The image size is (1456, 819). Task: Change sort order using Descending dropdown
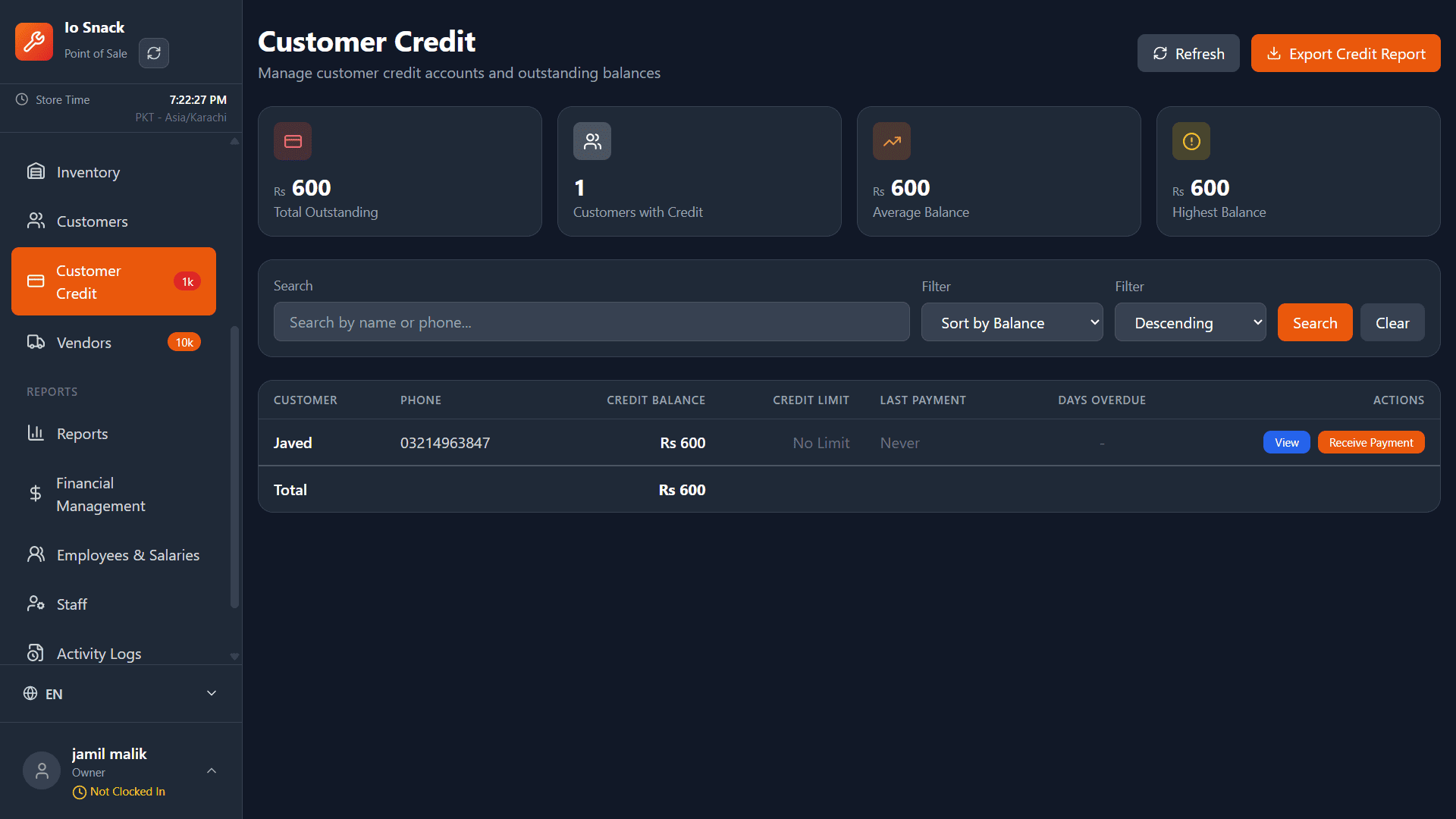pyautogui.click(x=1190, y=322)
